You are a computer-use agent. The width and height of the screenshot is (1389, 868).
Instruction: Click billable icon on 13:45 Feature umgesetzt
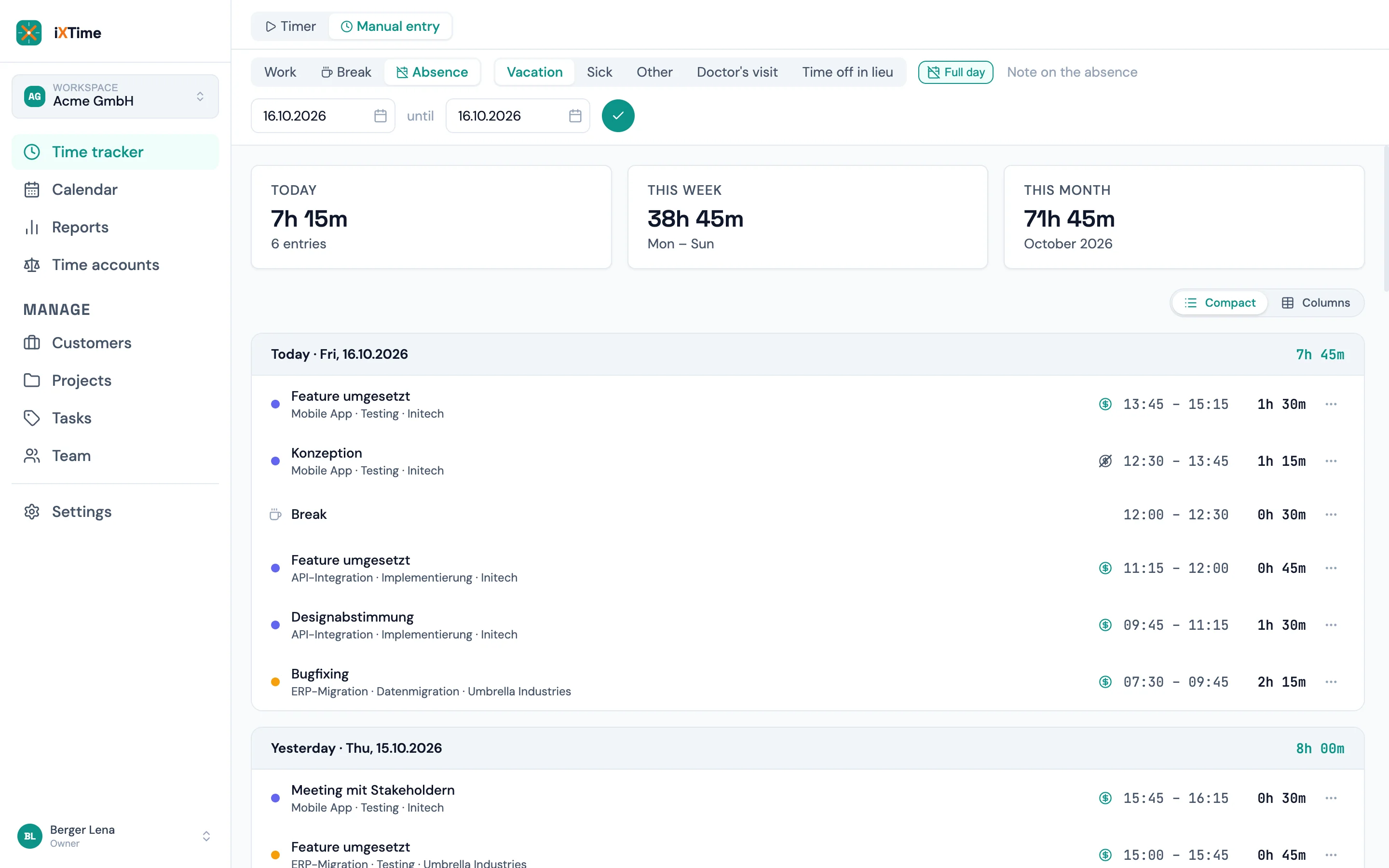coord(1105,404)
